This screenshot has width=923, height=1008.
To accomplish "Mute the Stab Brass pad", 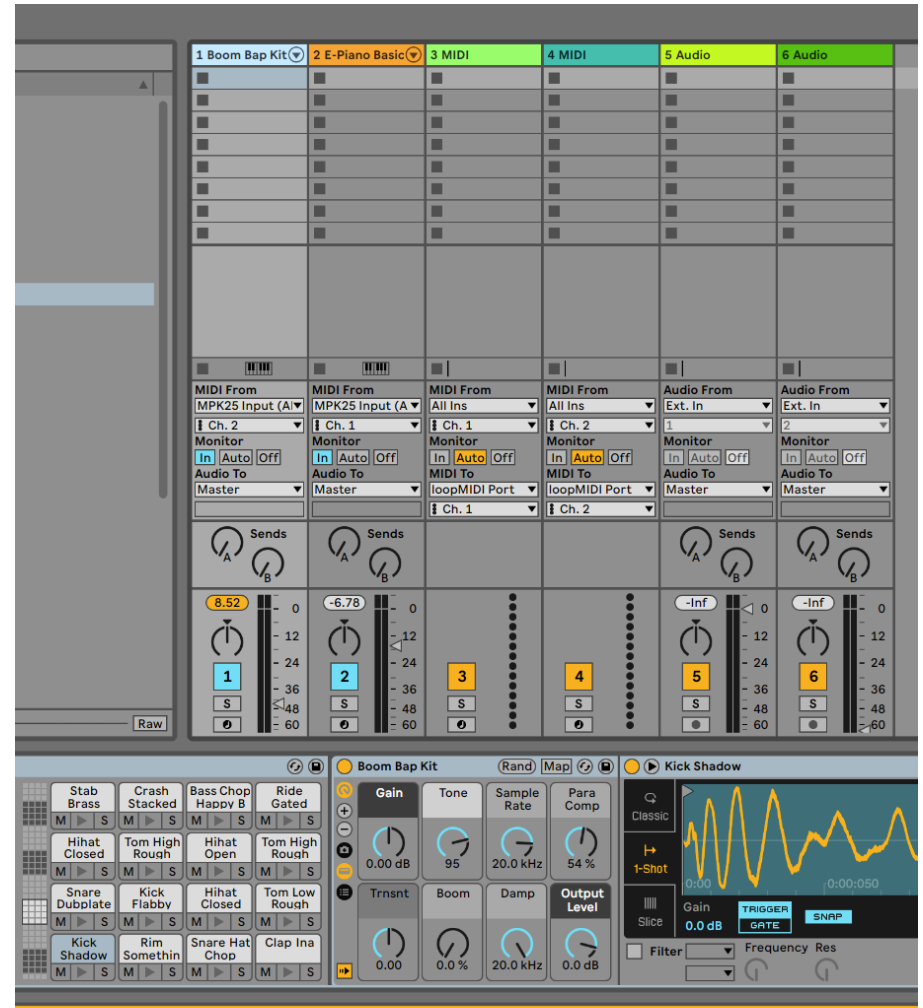I will (x=60, y=820).
